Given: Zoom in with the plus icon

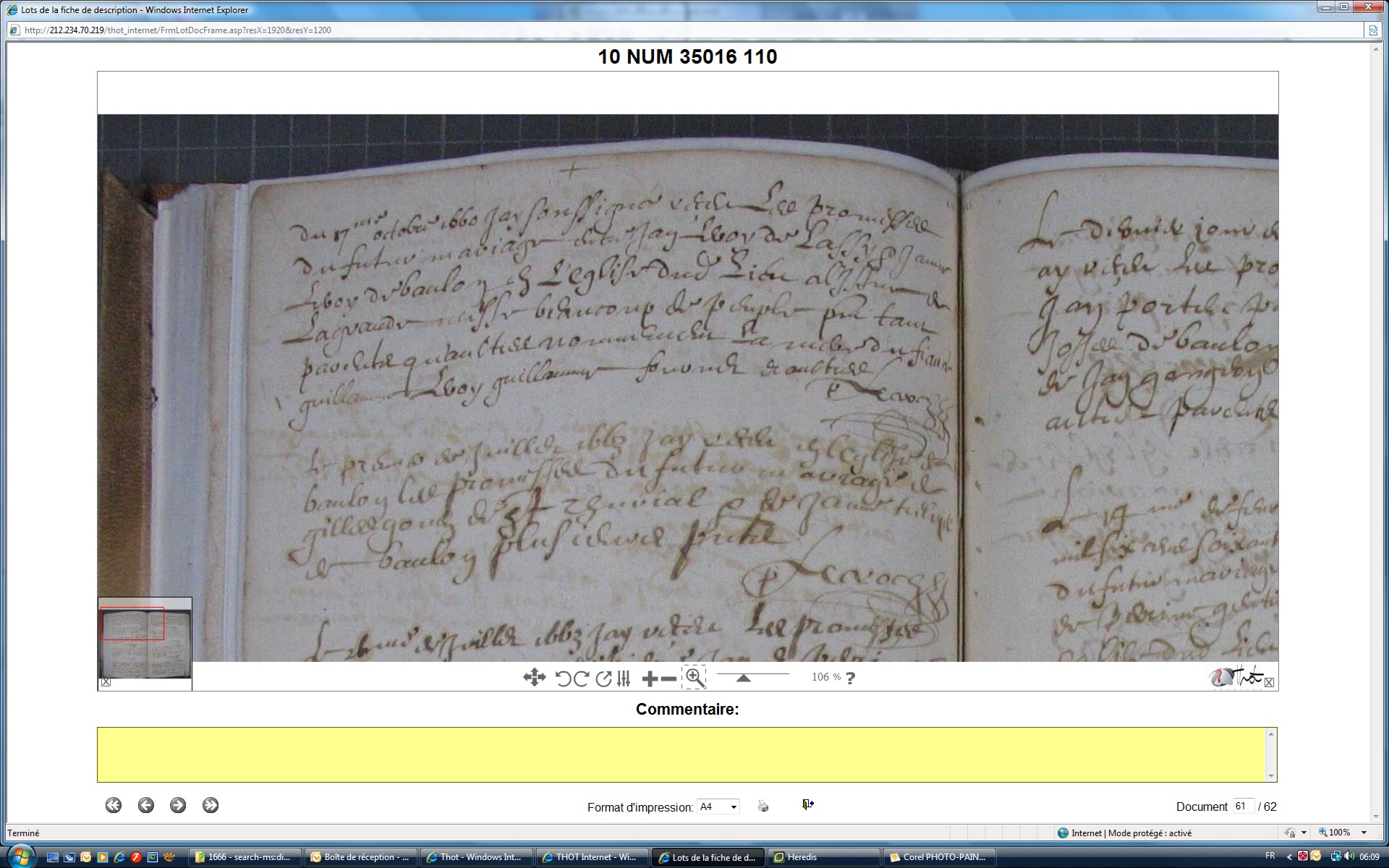Looking at the screenshot, I should pyautogui.click(x=649, y=678).
